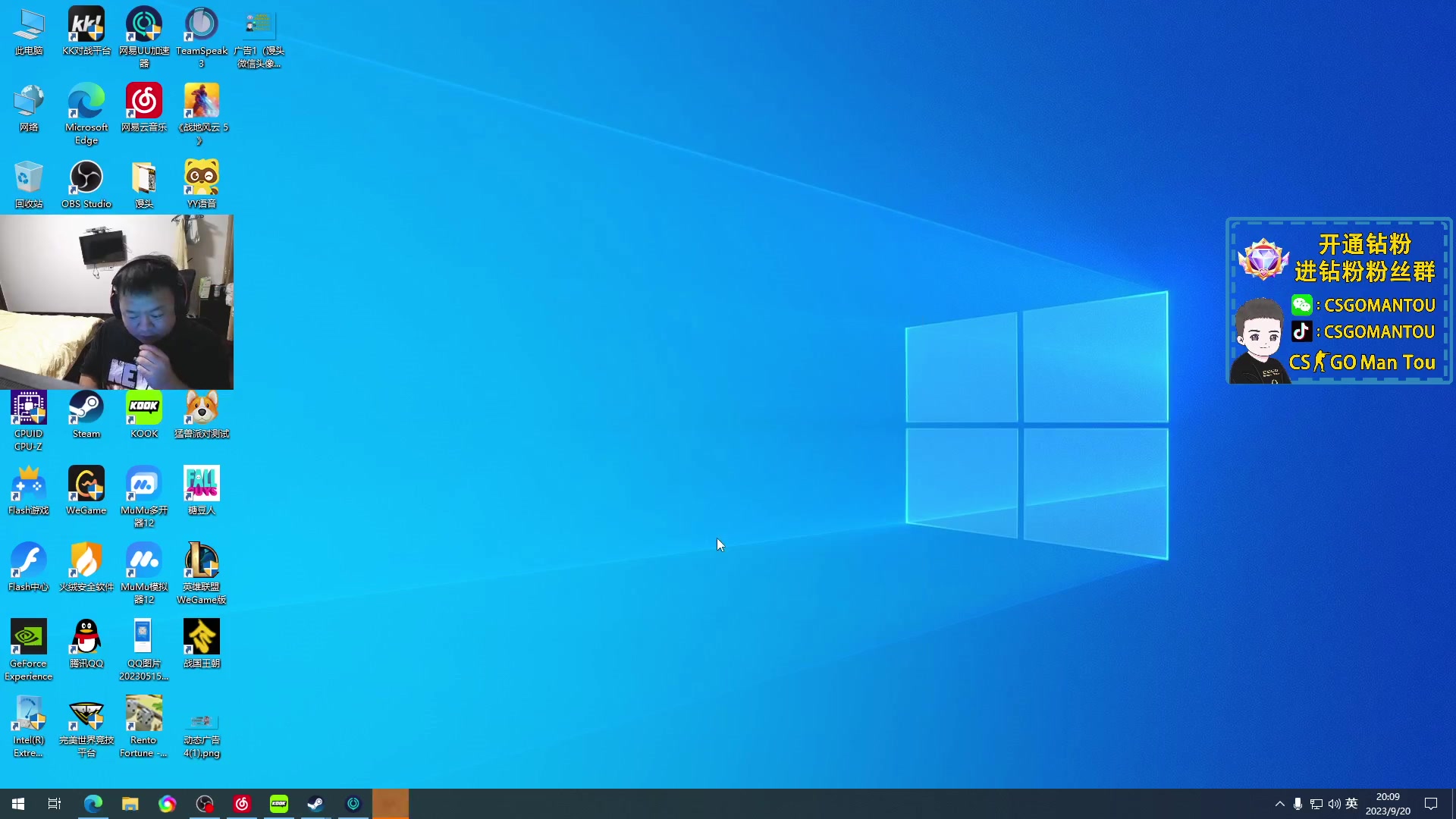Click the 腾讯QQ penguin icon
The image size is (1456, 819).
86,638
